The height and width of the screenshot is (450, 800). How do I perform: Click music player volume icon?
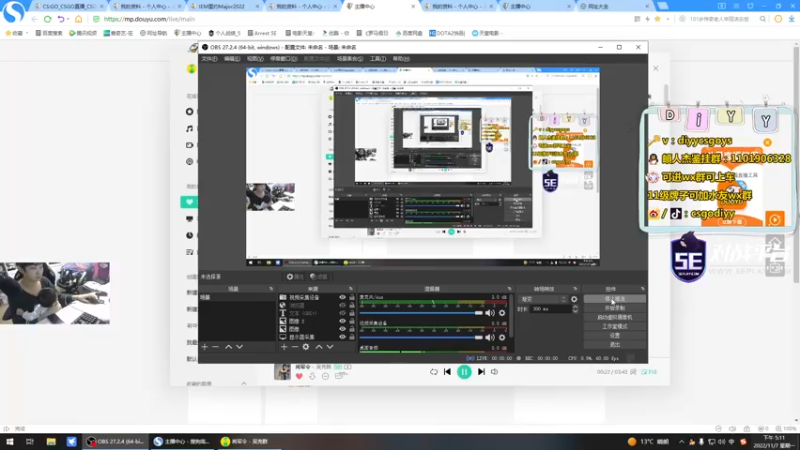(x=494, y=372)
